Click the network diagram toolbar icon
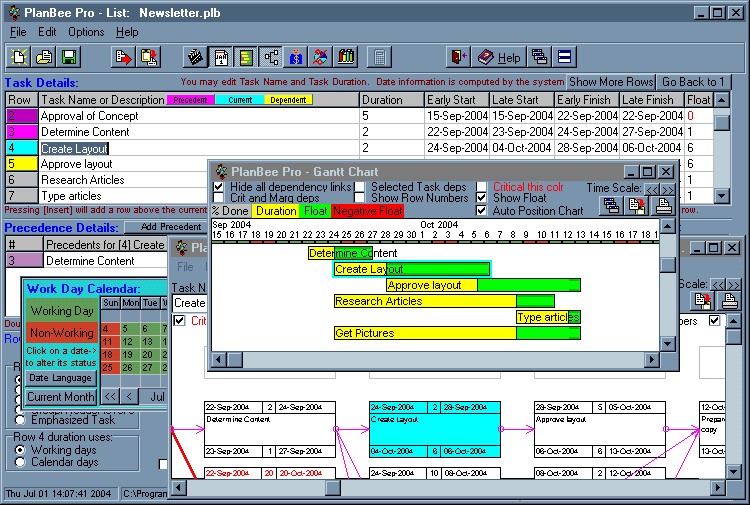Viewport: 750px width, 505px height. pyautogui.click(x=271, y=57)
